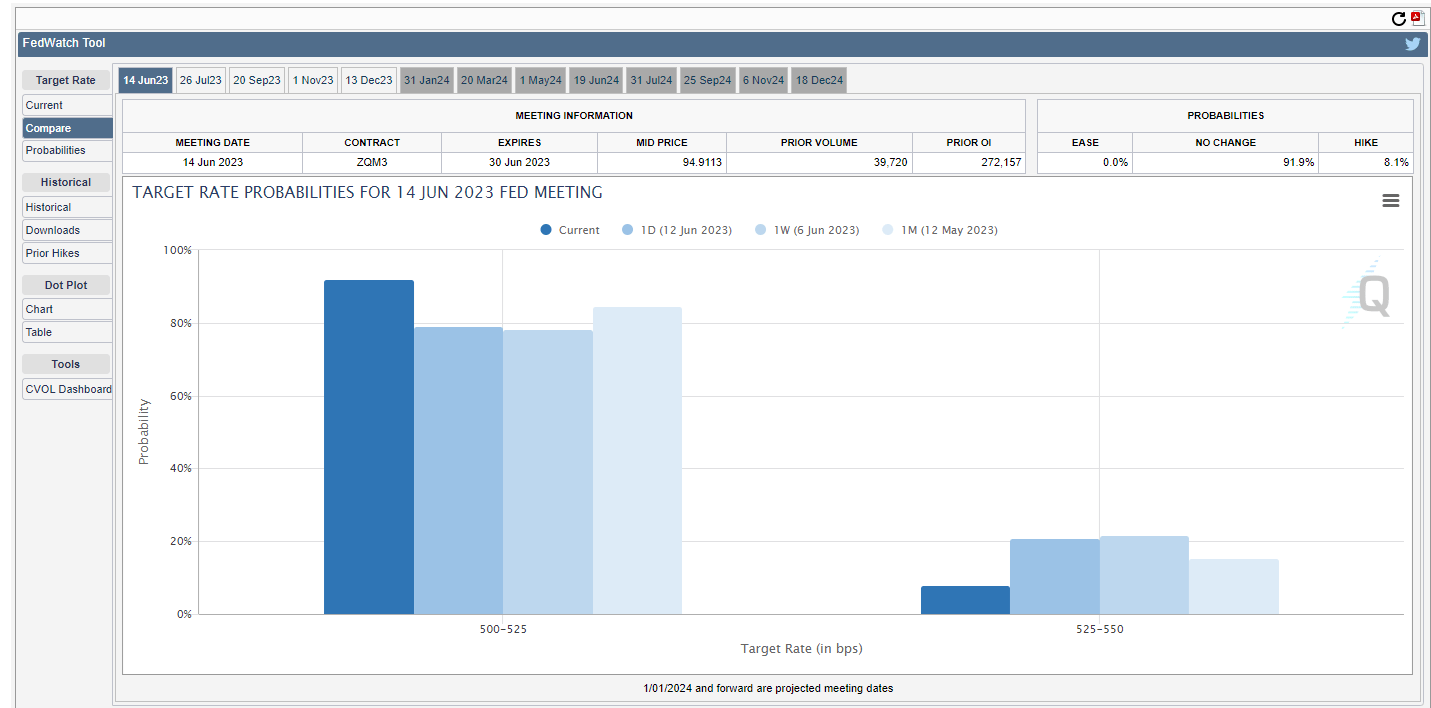The width and height of the screenshot is (1431, 708).
Task: Open the Dot Plot Chart view
Action: tap(67, 309)
